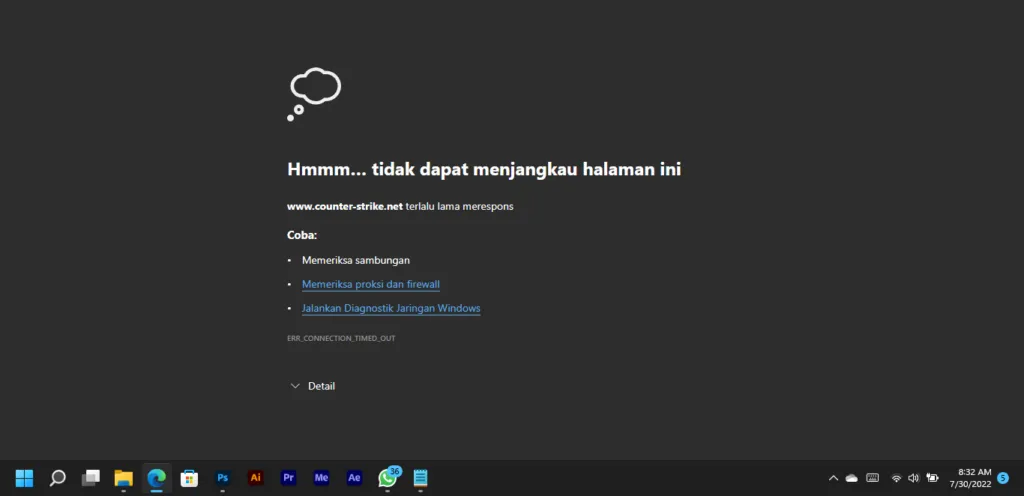Launch Adobe After Effects (Ae) icon
Screen dimensions: 1024x496
(x=354, y=478)
